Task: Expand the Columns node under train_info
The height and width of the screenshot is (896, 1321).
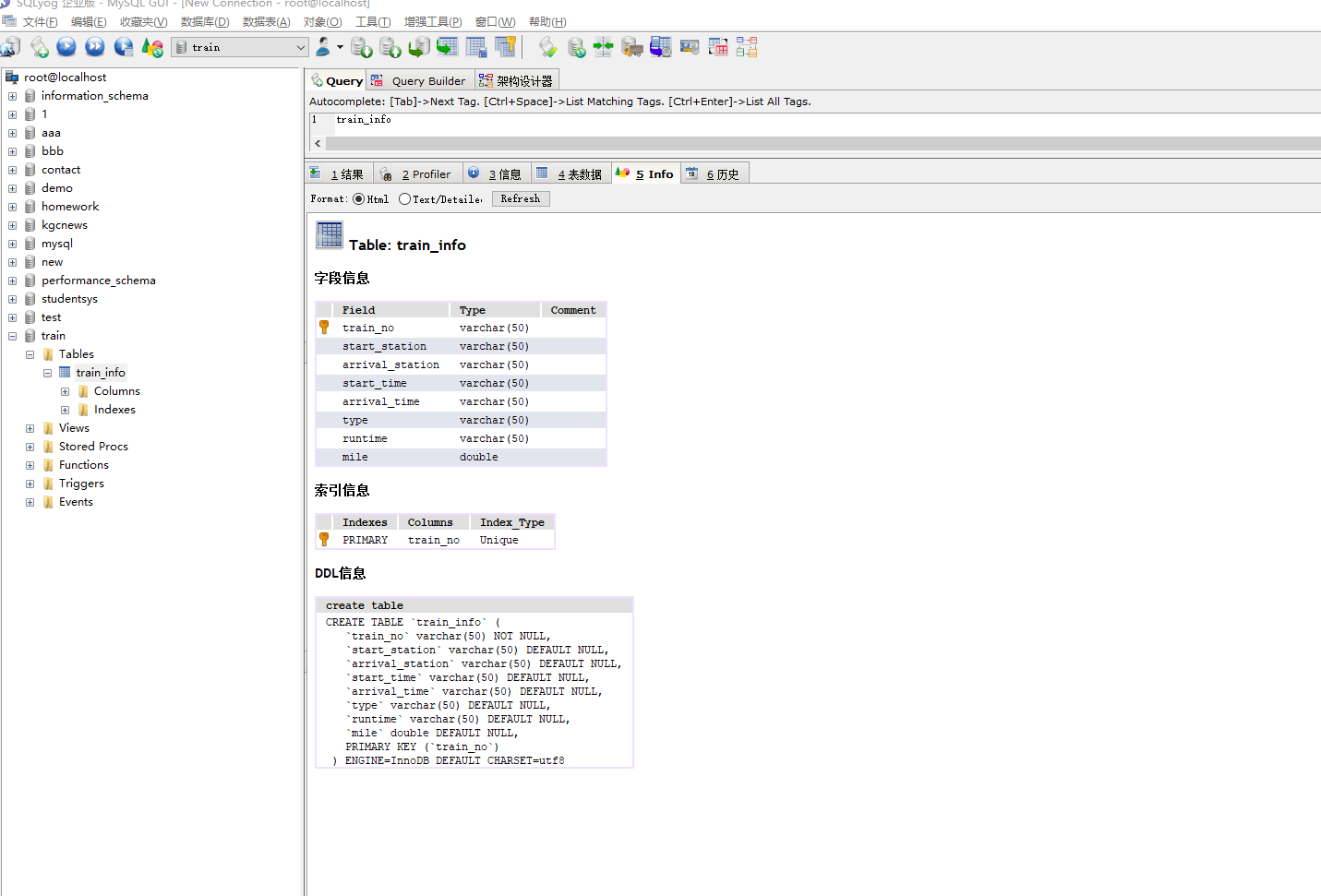Action: tap(65, 391)
